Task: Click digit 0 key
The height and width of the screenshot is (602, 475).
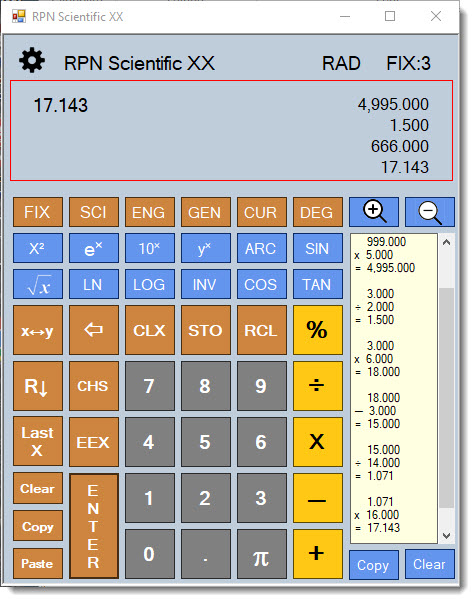Action: tap(150, 554)
